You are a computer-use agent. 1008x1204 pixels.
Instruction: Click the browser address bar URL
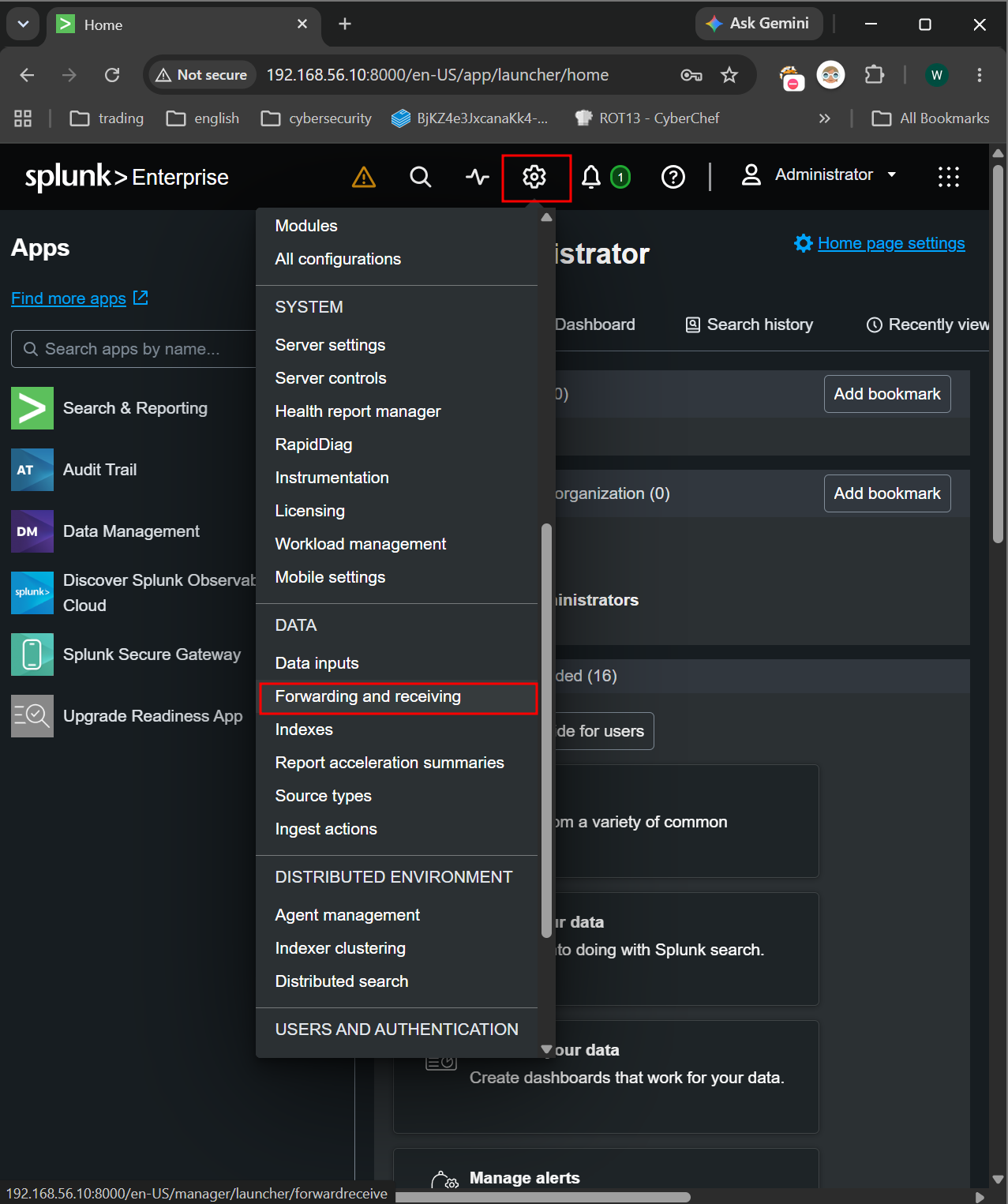[x=437, y=75]
